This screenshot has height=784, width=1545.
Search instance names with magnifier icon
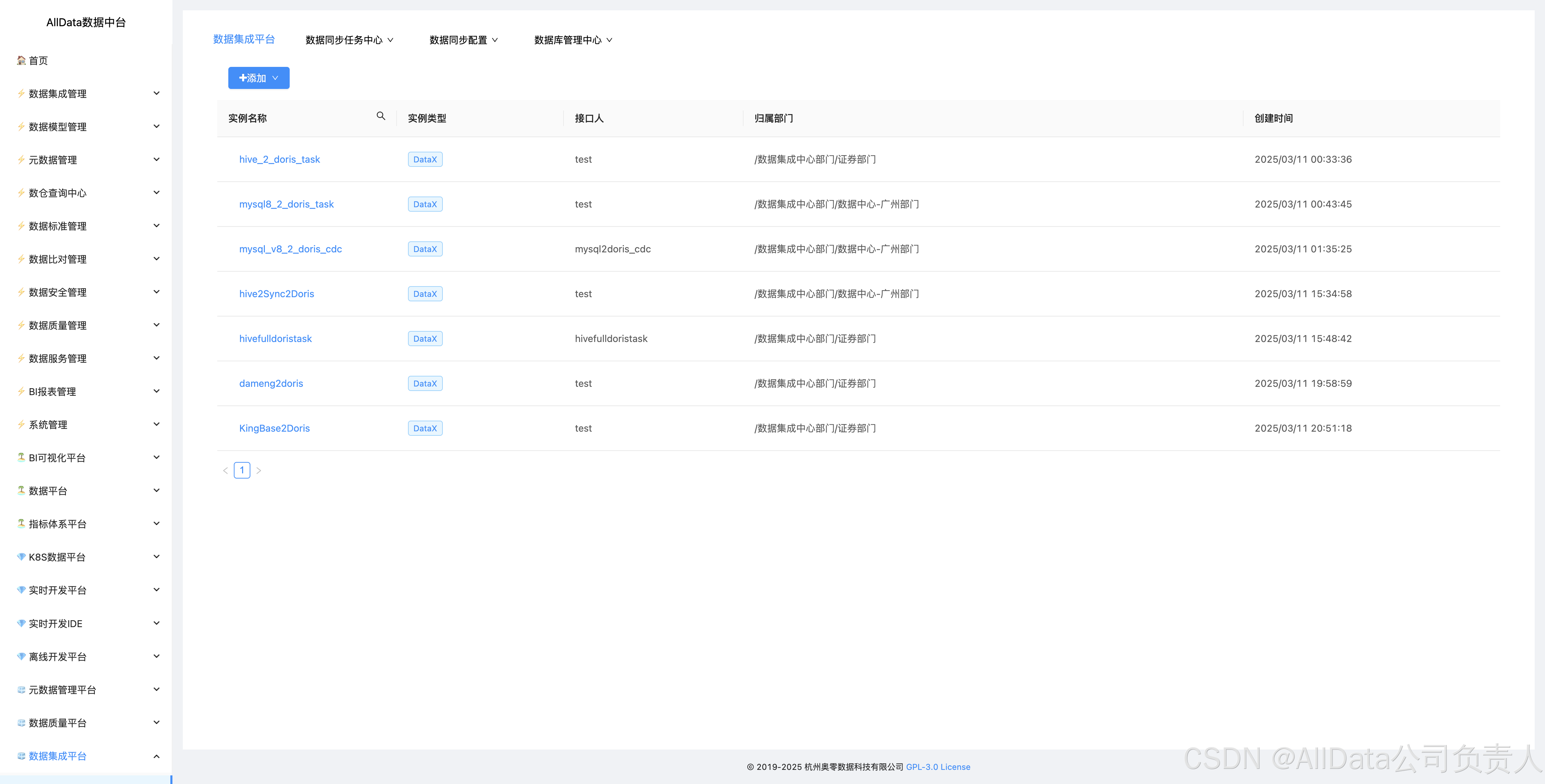click(381, 116)
